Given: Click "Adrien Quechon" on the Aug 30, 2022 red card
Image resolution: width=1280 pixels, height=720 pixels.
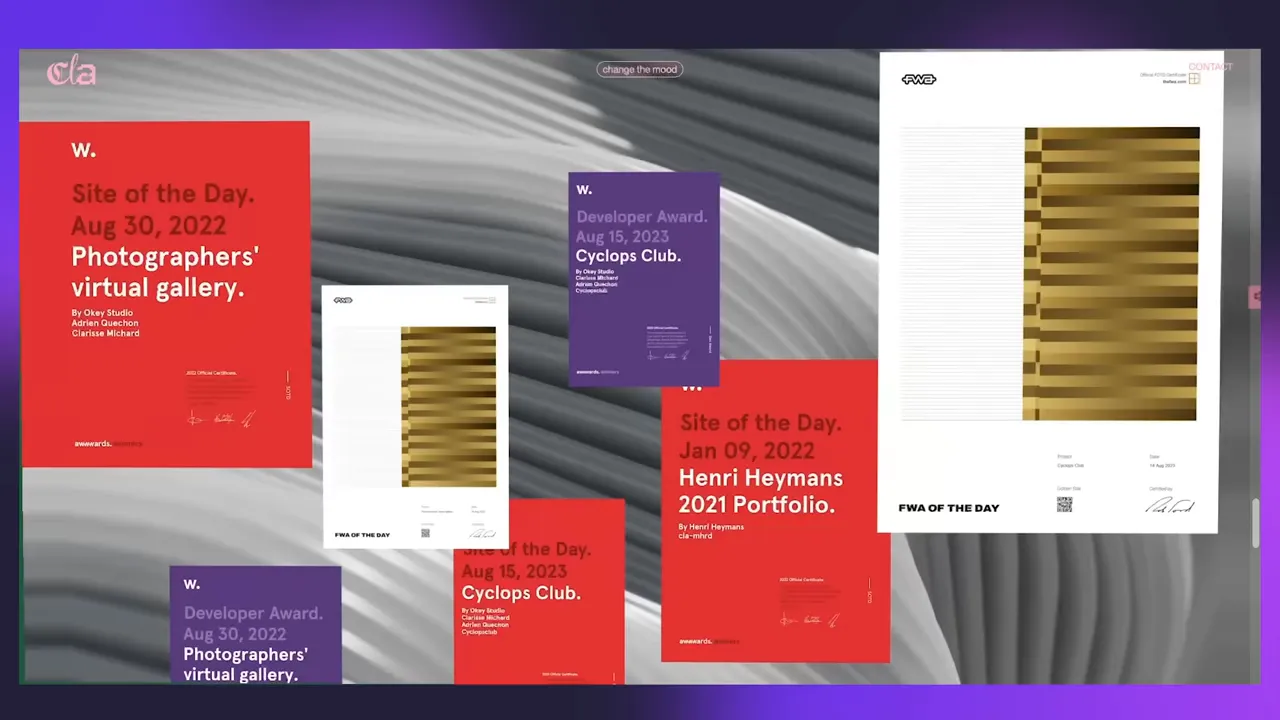Looking at the screenshot, I should pos(105,323).
